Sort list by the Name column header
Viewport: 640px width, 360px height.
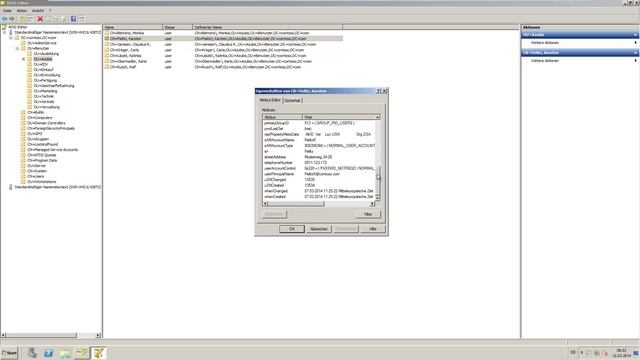(x=133, y=27)
